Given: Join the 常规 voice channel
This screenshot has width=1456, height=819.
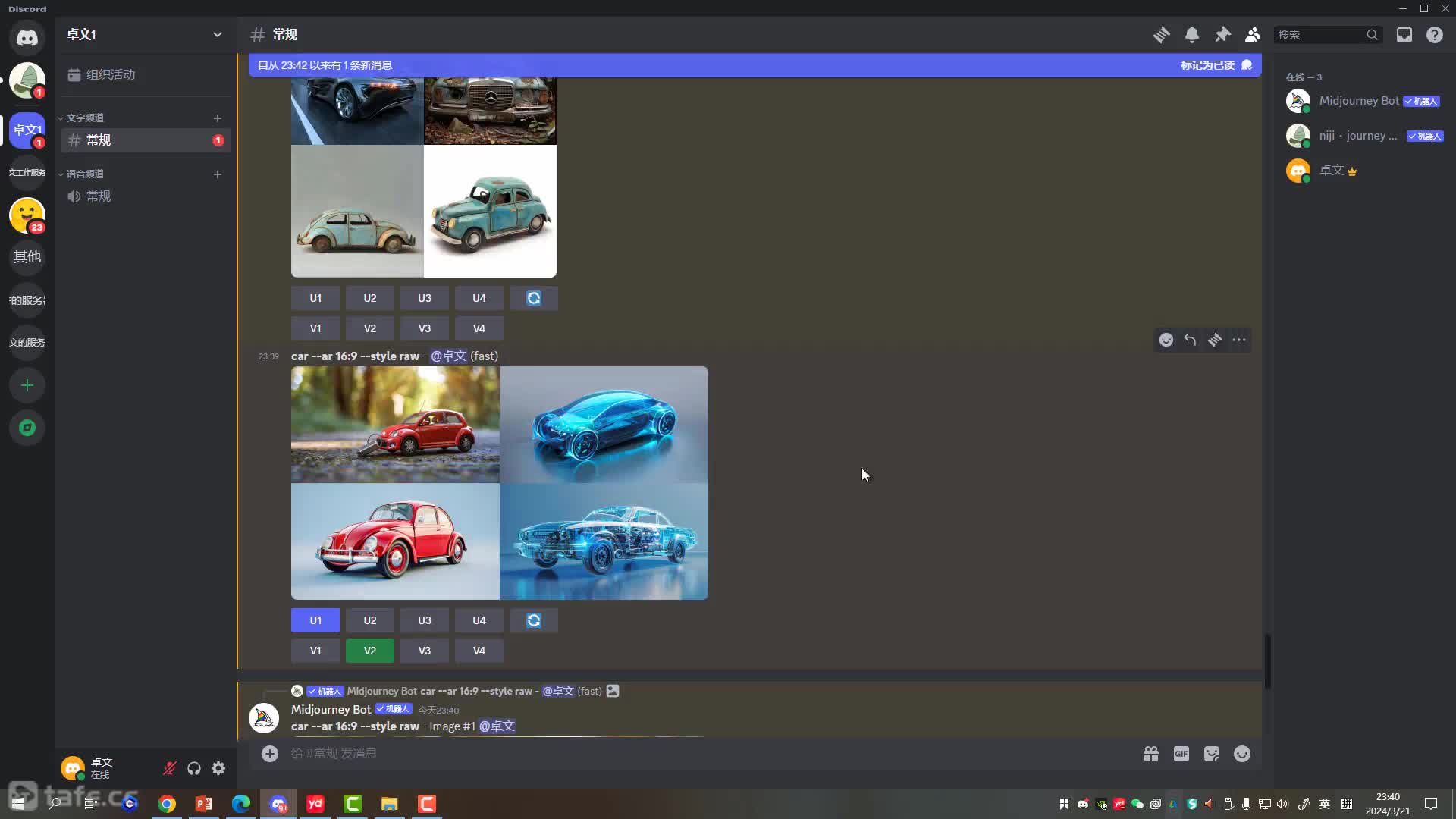Looking at the screenshot, I should pos(145,196).
